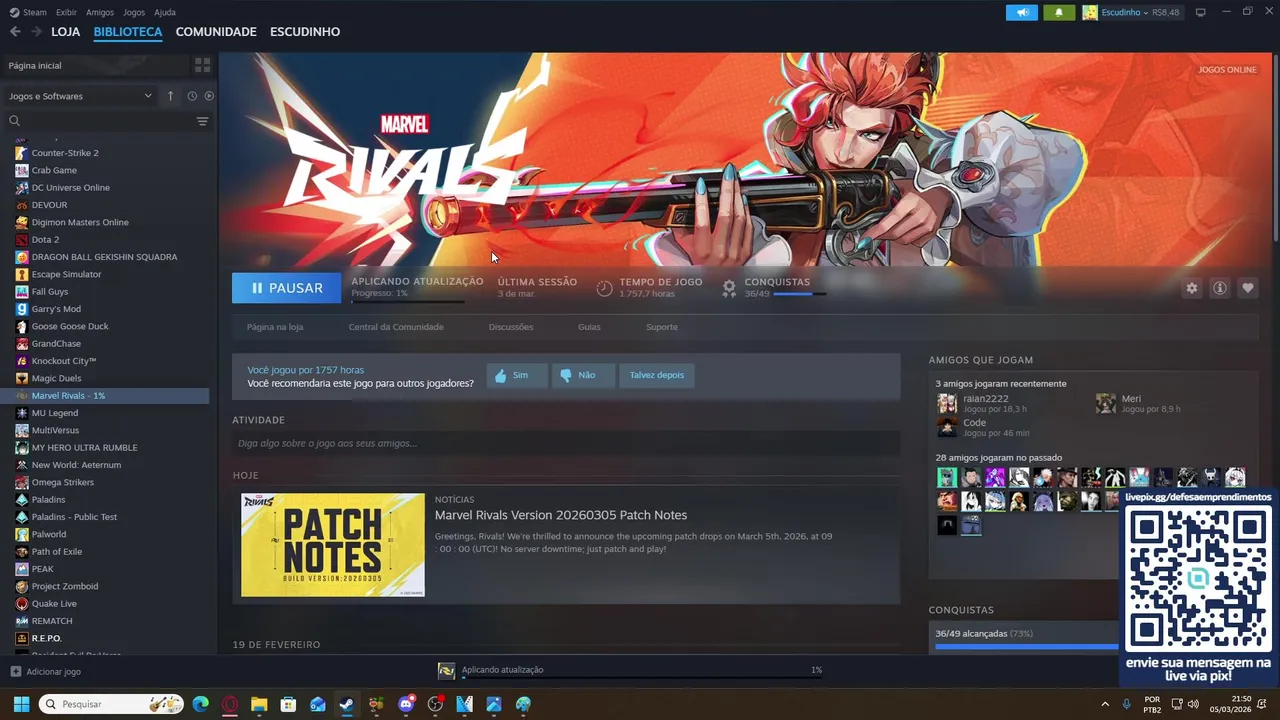Toggle the sort direction arrow
The image size is (1280, 720).
pos(170,96)
